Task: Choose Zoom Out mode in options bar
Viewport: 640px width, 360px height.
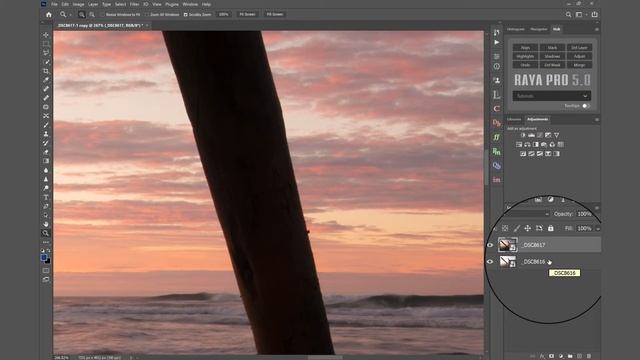Action: click(x=92, y=14)
